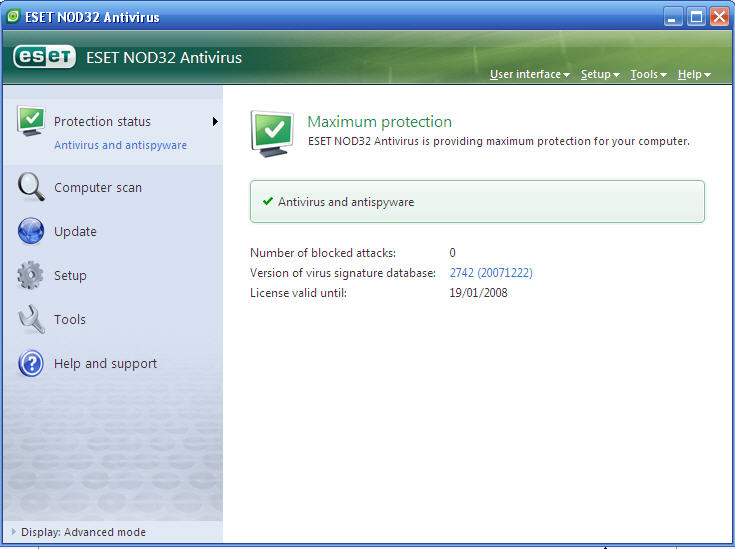Click the large Maximum protection status icon

[x=272, y=133]
